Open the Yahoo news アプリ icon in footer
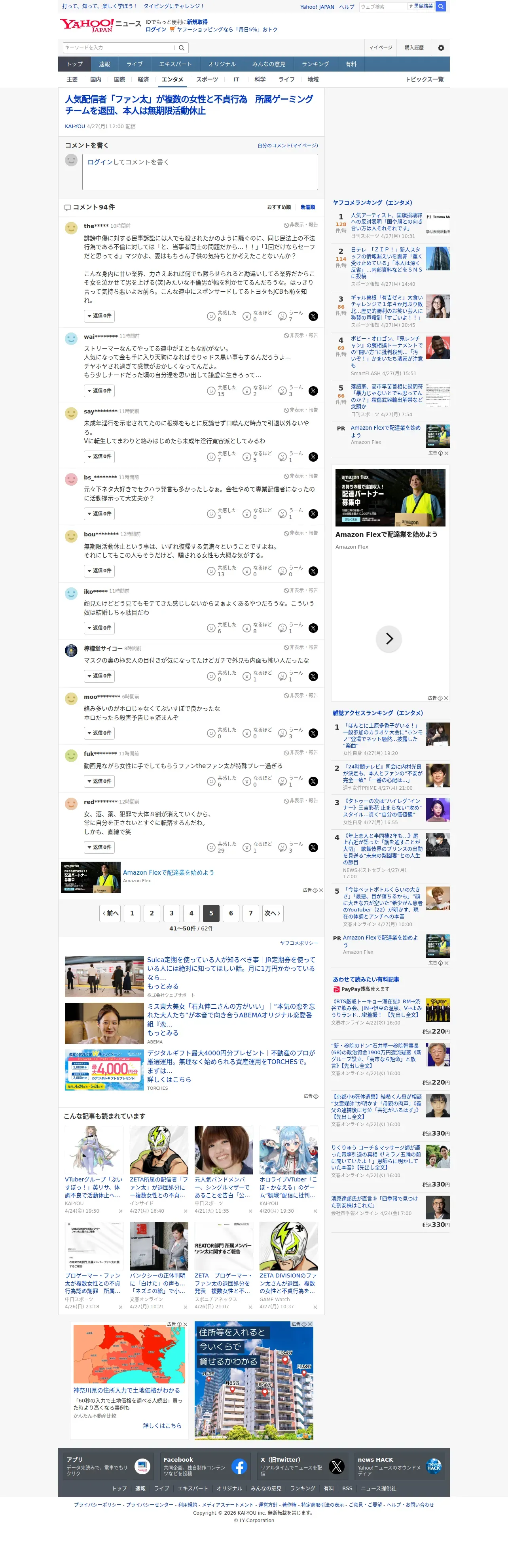 (x=142, y=1466)
